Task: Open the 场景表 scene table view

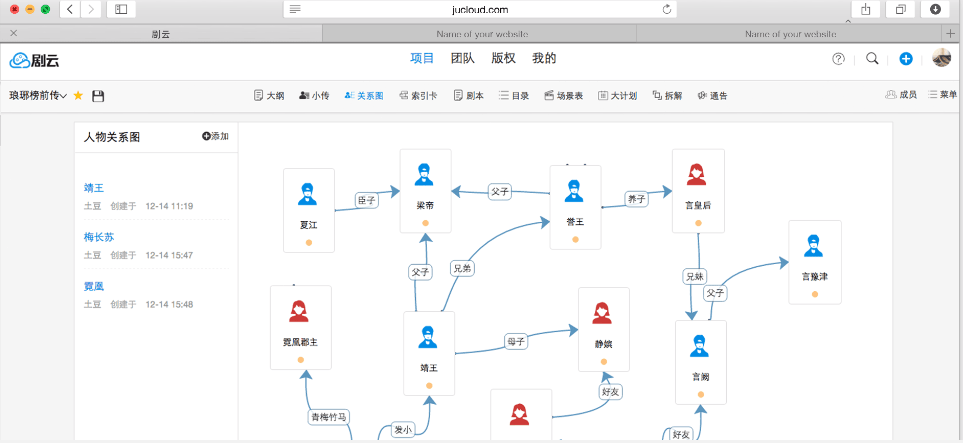Action: [564, 96]
